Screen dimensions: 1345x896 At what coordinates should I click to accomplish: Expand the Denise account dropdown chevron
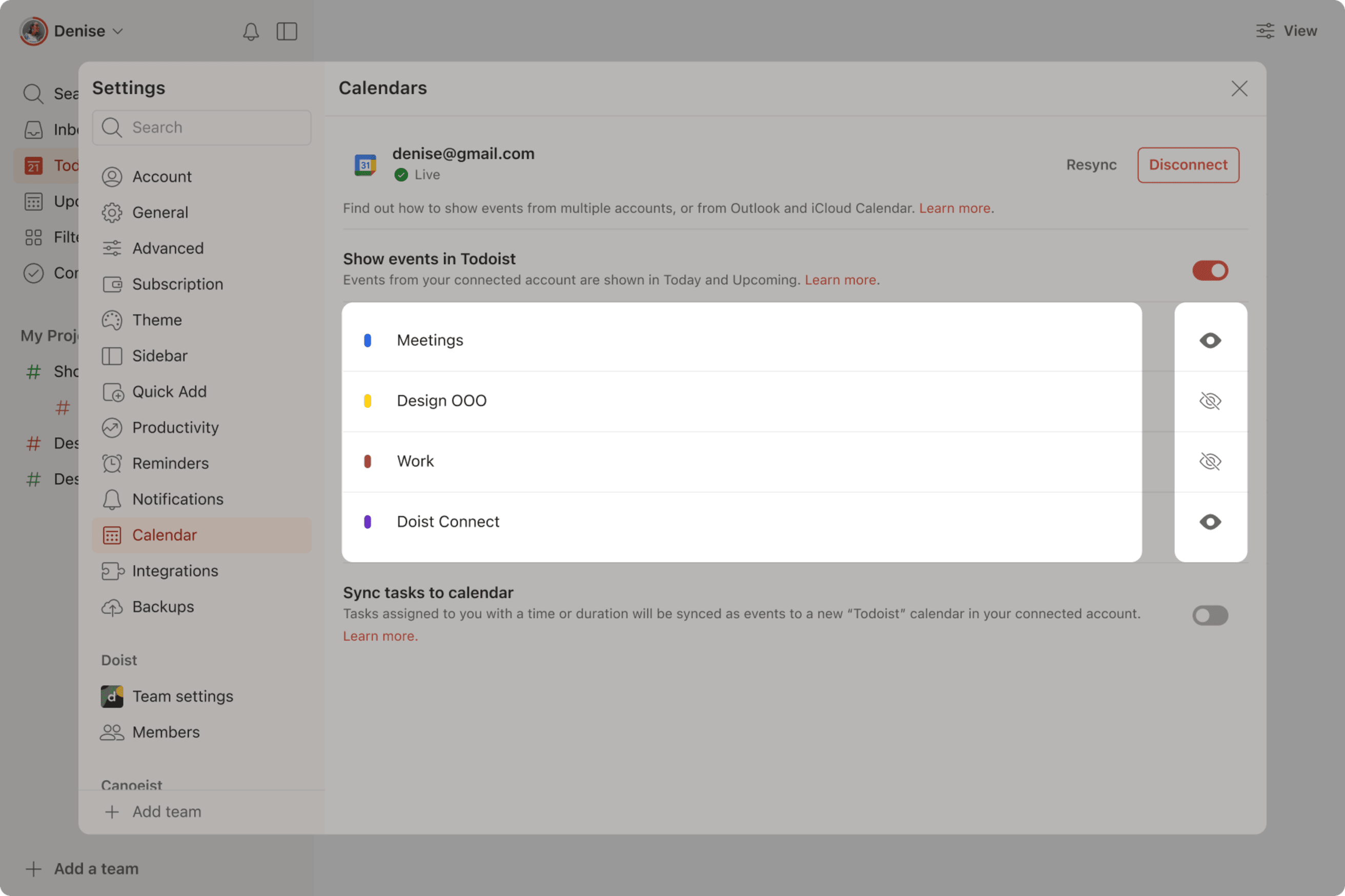(118, 31)
